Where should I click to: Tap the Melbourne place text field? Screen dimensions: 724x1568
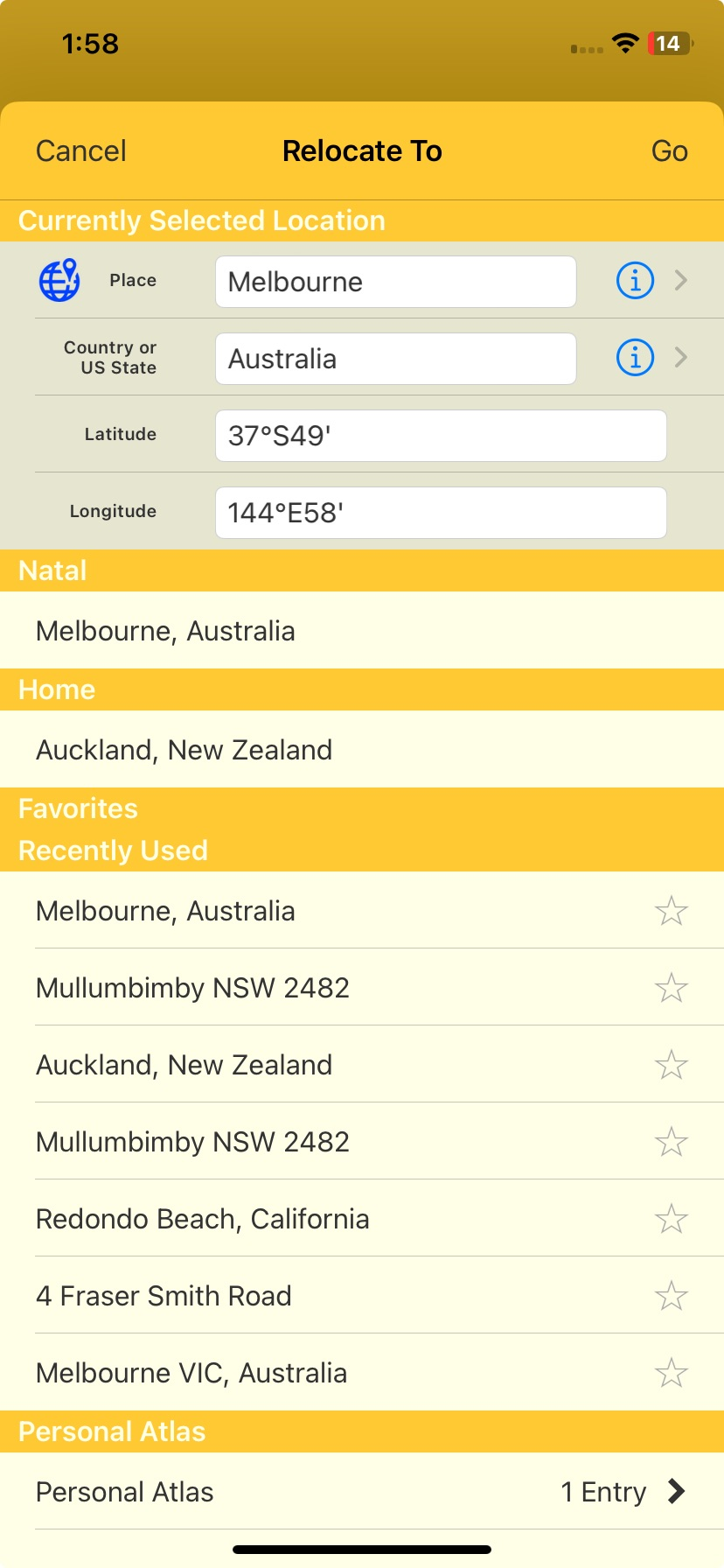395,282
